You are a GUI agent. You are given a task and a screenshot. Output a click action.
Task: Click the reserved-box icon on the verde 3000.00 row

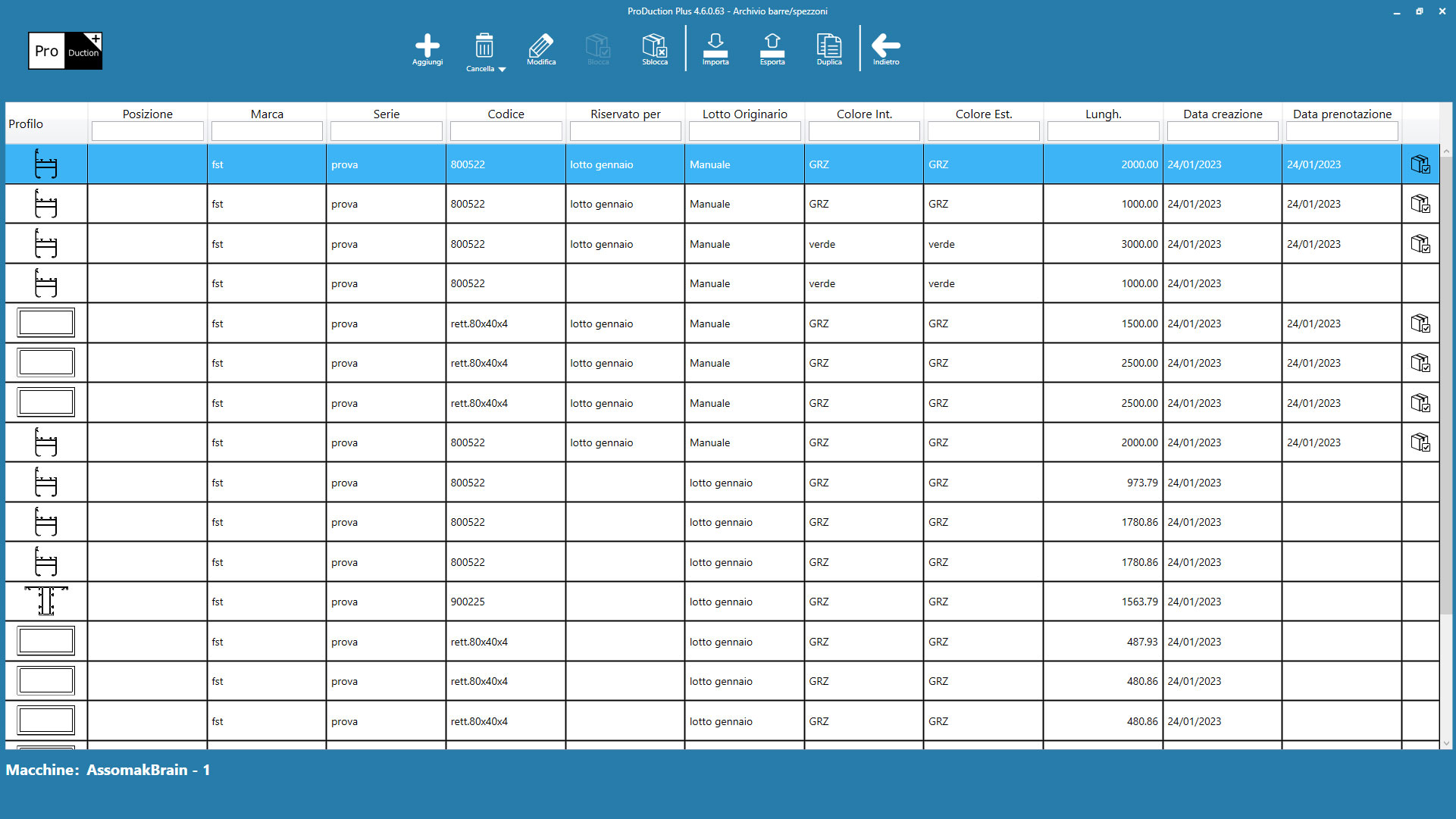click(1420, 244)
